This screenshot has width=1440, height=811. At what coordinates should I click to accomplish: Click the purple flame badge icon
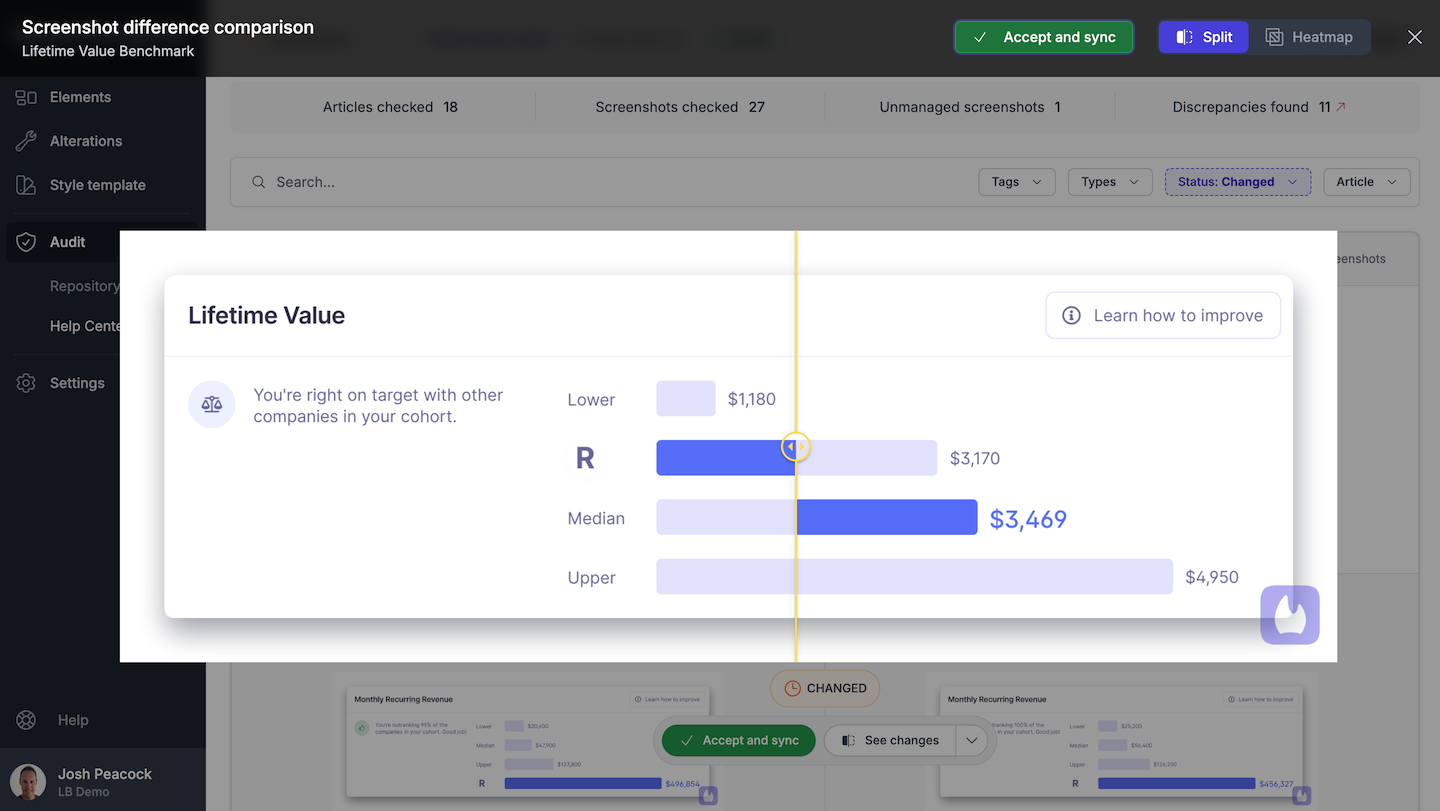[1290, 614]
